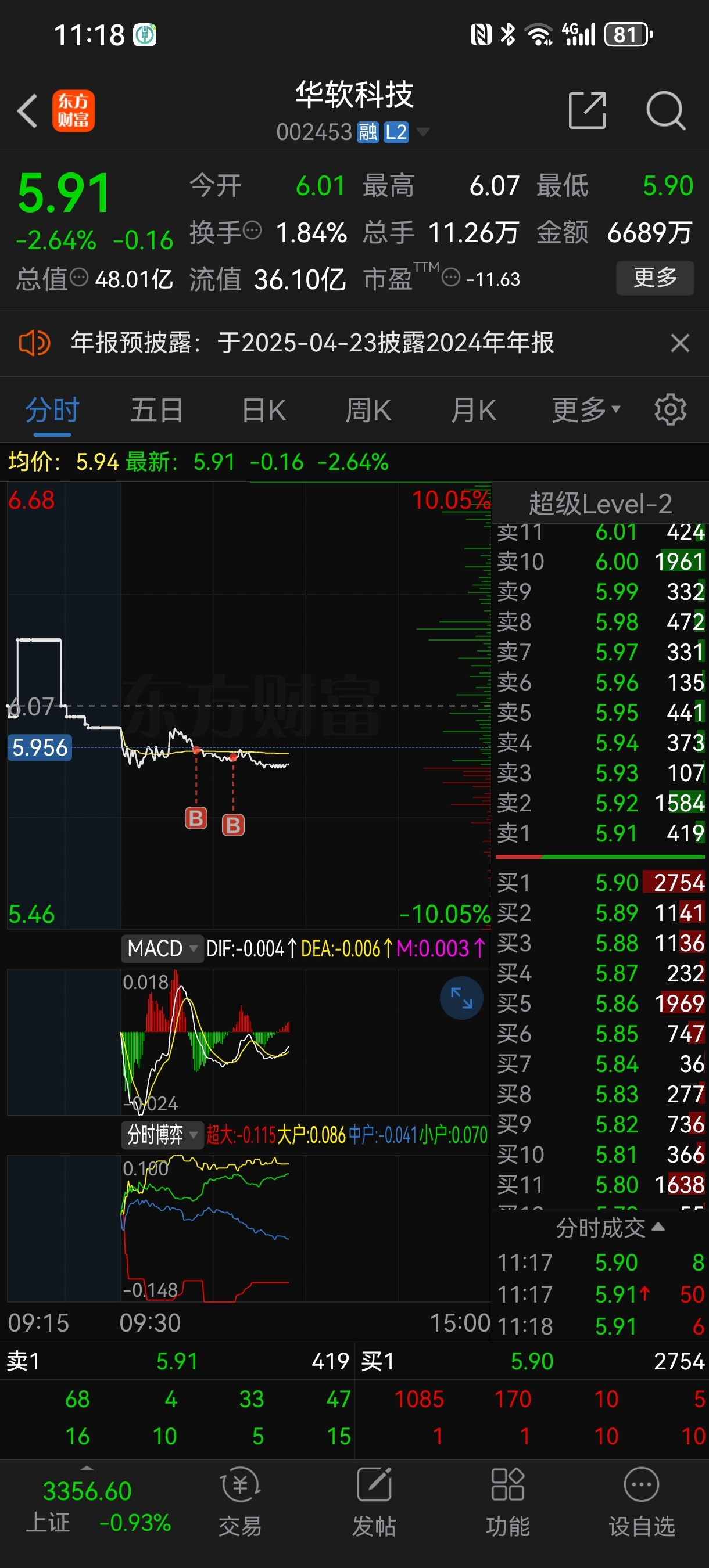This screenshot has height=1568, width=709.
Task: Tap info icon next to 市盈TTM
Action: click(451, 278)
